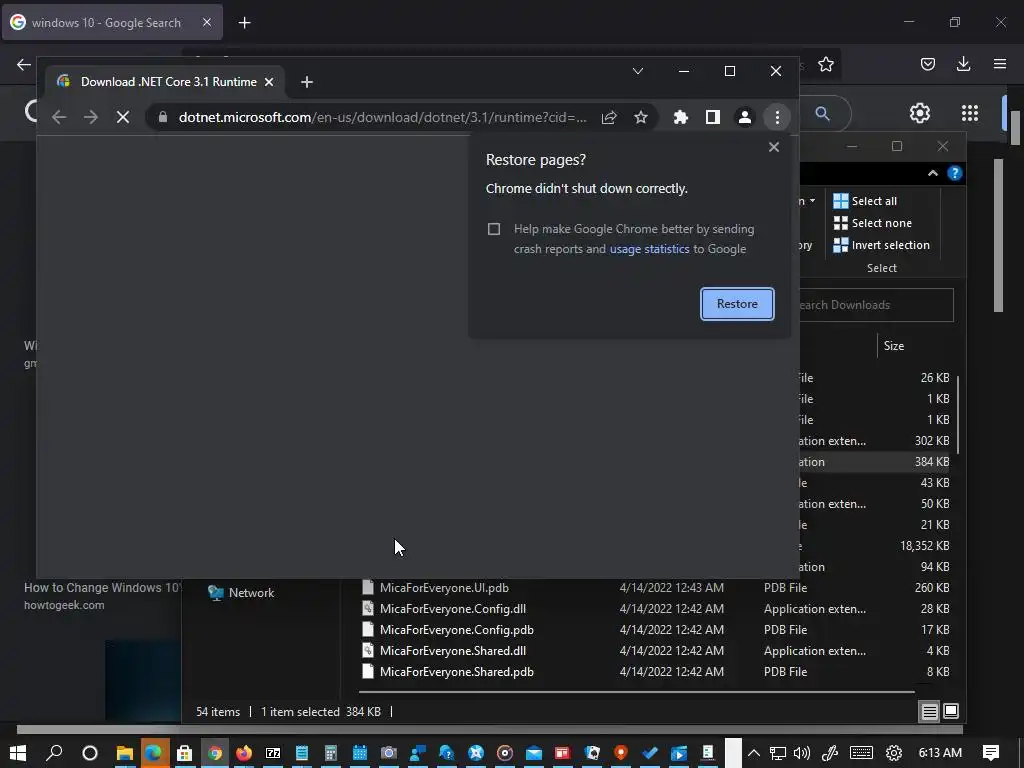Close the windows 10 Google Search Firefox tab
This screenshot has width=1024, height=768.
tap(207, 23)
